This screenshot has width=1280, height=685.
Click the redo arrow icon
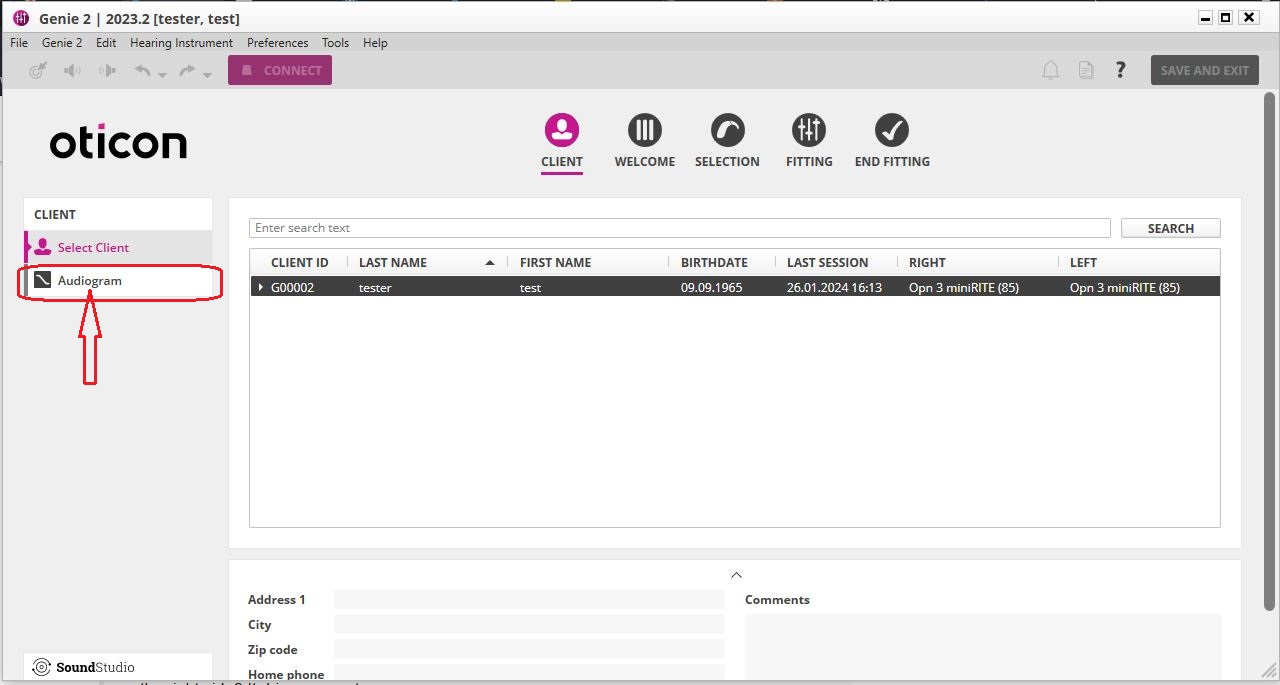(187, 70)
